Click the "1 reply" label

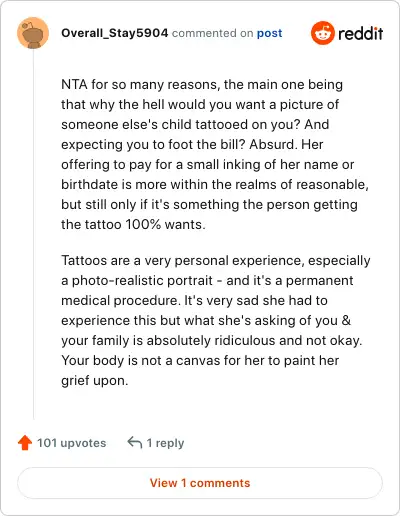(165, 443)
